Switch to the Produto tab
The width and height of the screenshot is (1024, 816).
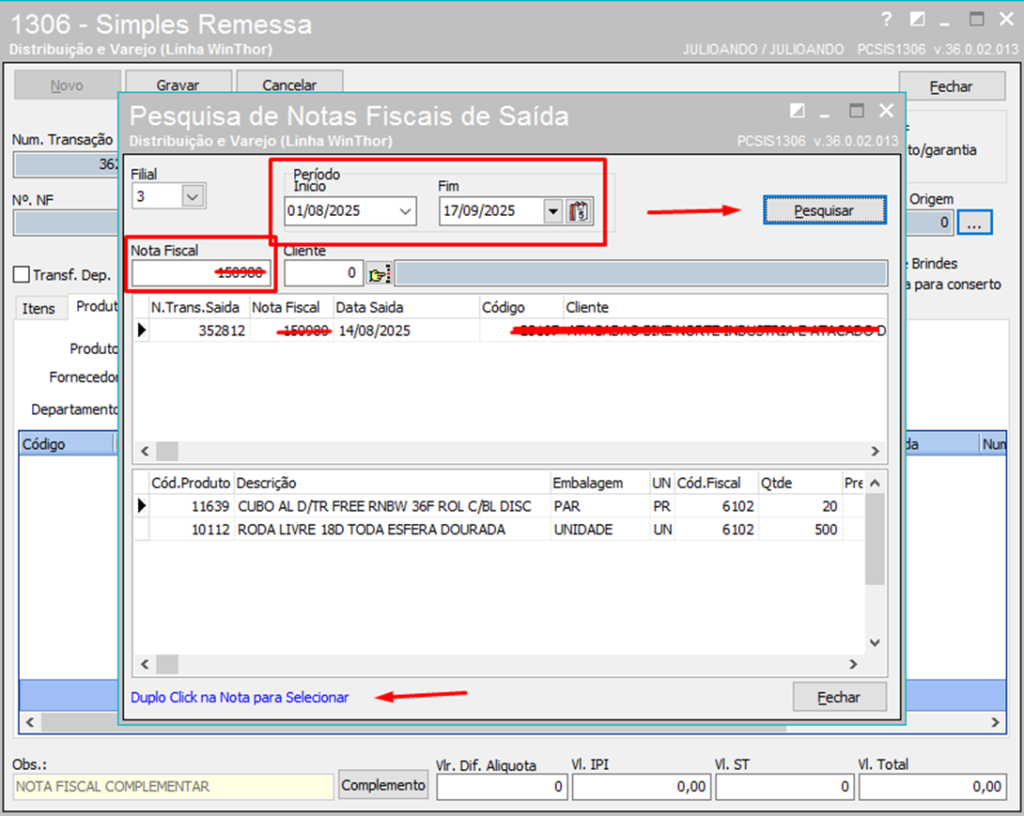pos(97,306)
